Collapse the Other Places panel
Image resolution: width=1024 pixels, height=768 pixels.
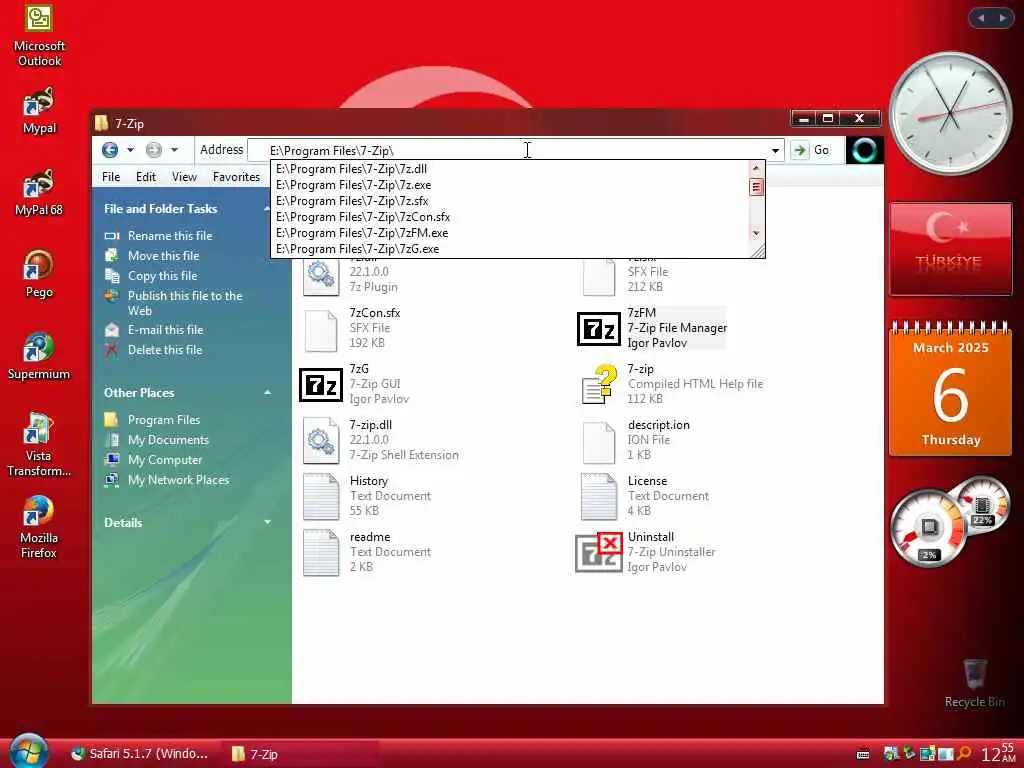tap(267, 392)
